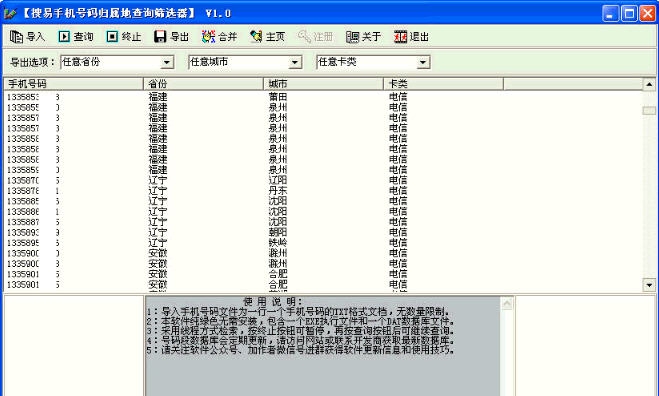Expand the 任意城市 city dropdown
This screenshot has width=659, height=396.
[x=295, y=63]
